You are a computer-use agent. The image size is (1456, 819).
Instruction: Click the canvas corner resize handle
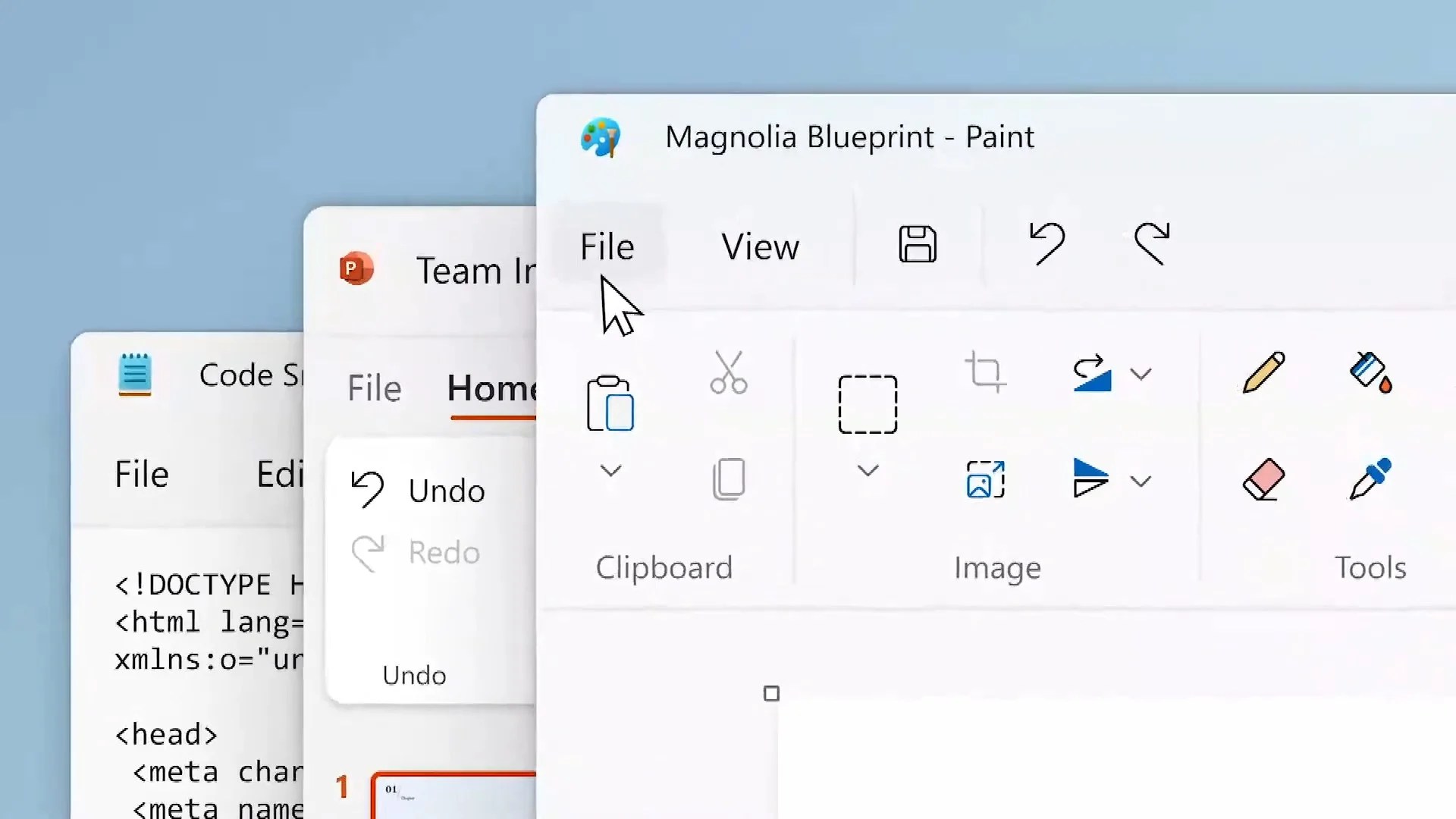771,693
